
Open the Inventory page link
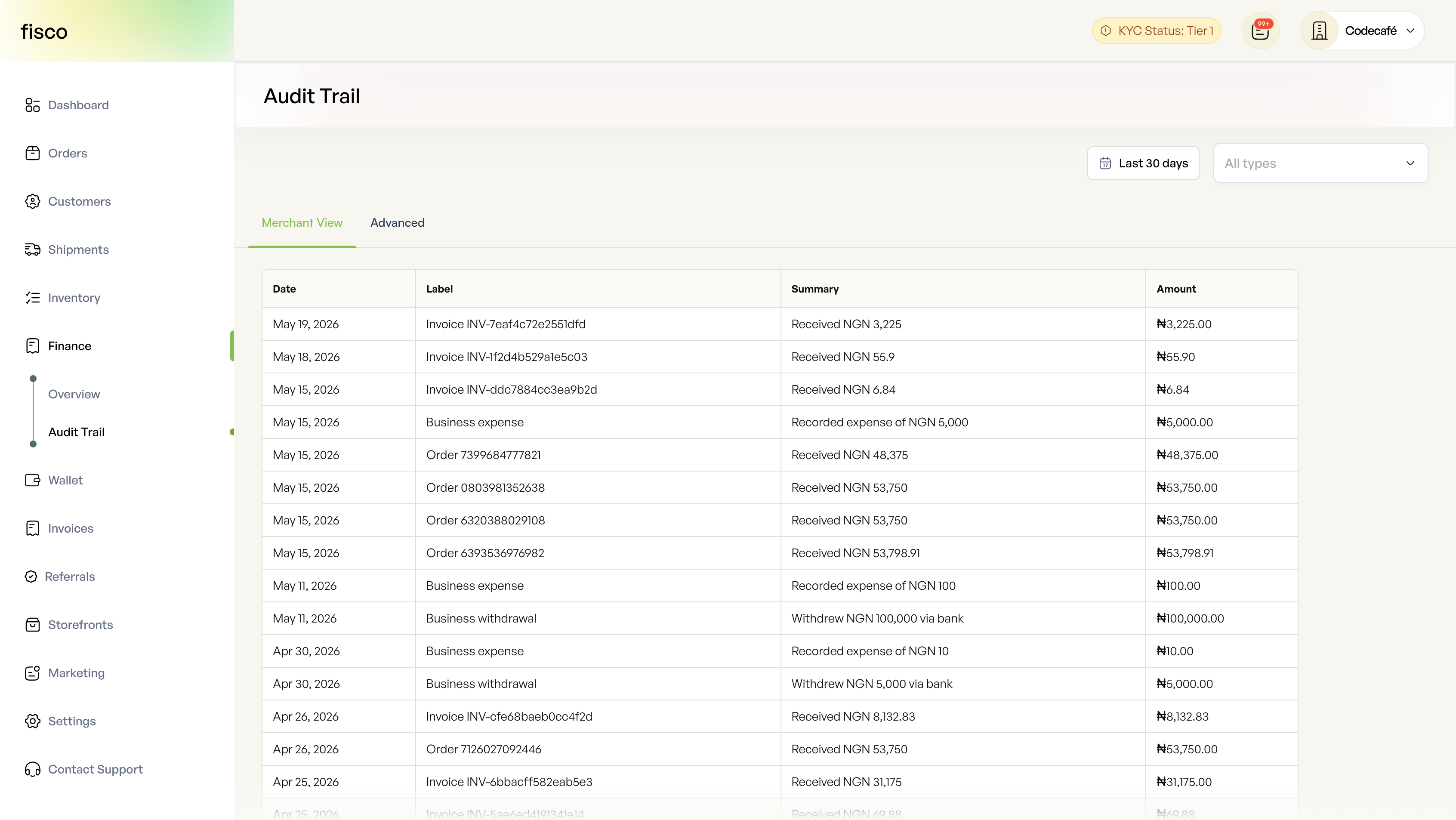pos(74,298)
